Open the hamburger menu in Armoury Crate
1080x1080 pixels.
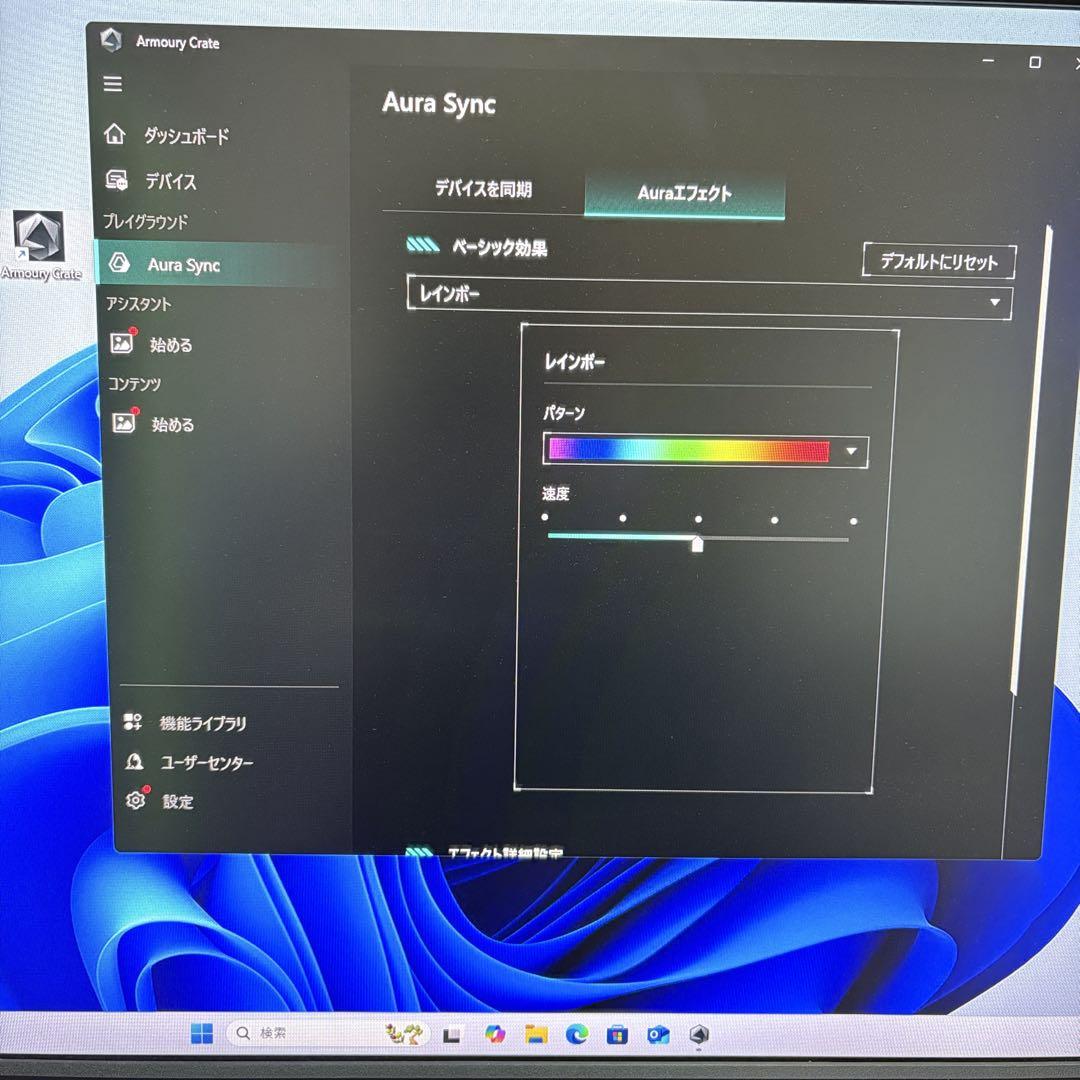(113, 84)
